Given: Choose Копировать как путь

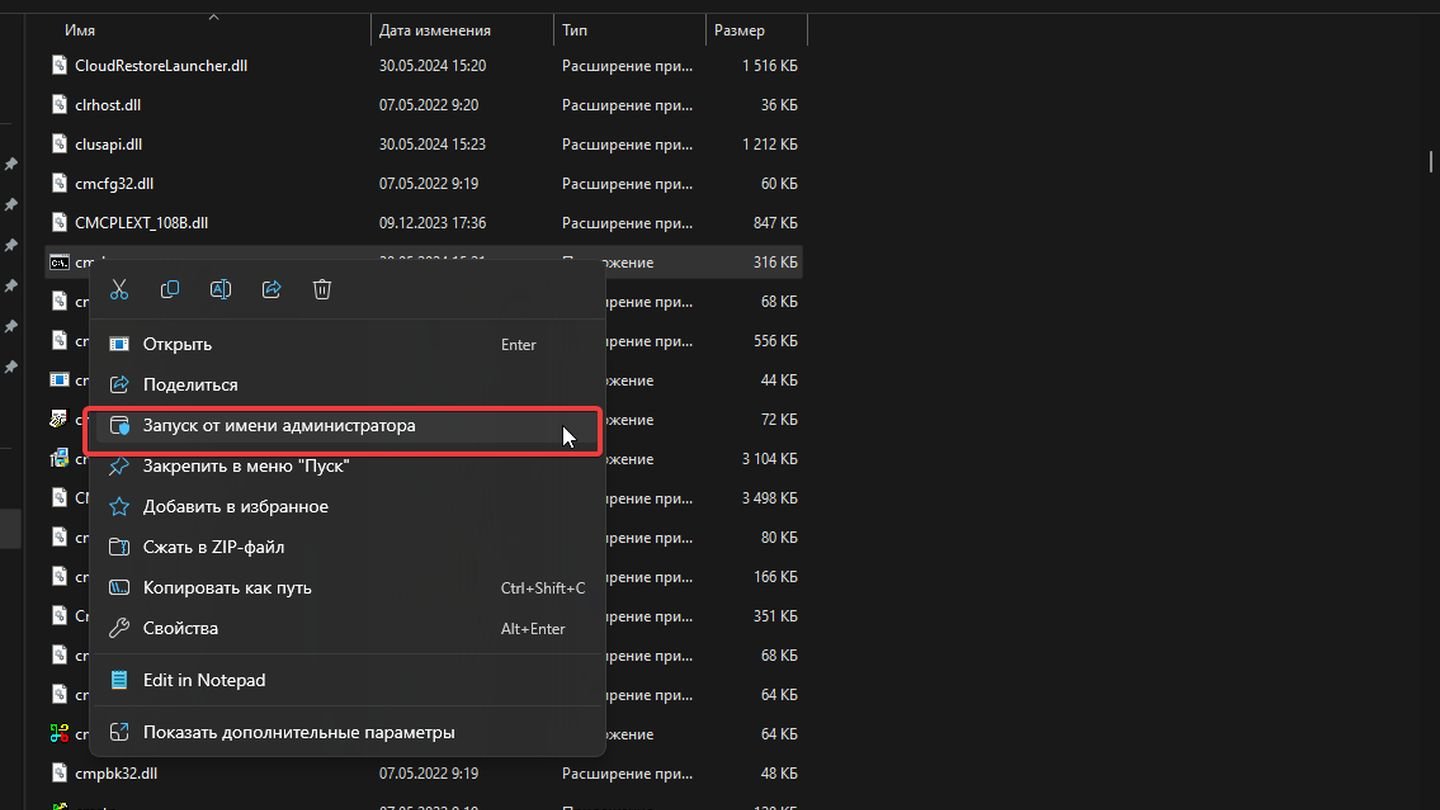Looking at the screenshot, I should click(347, 588).
